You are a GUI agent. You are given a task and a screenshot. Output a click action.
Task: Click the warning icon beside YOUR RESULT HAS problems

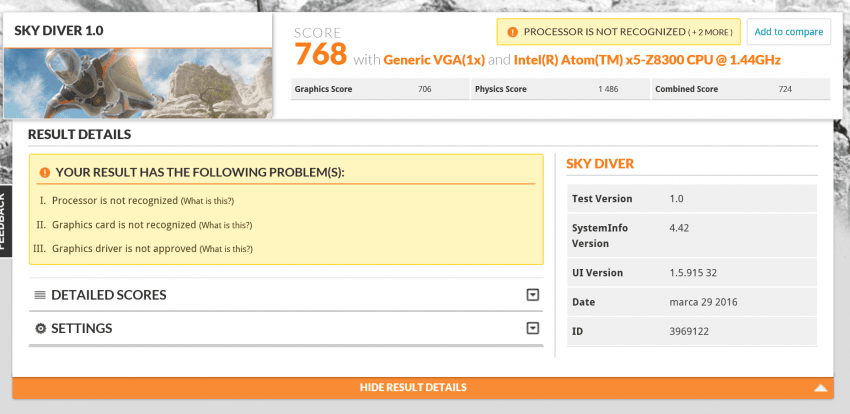pyautogui.click(x=44, y=172)
